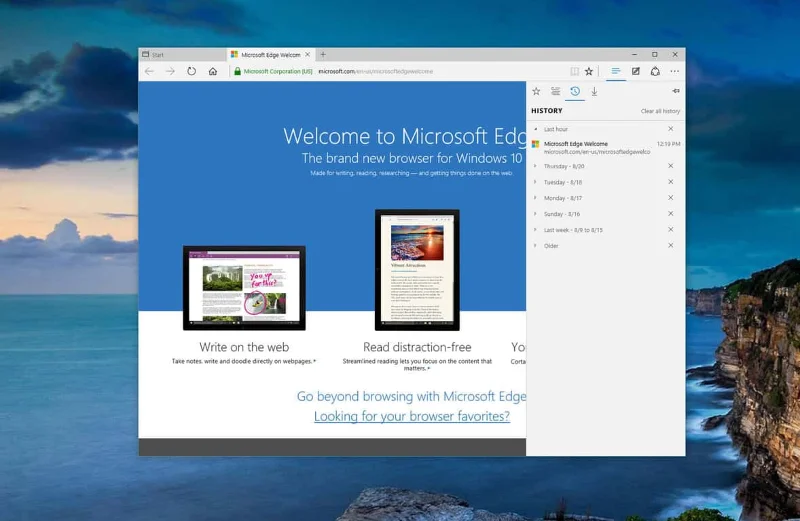The width and height of the screenshot is (800, 521).
Task: Switch Hub to Downloads tab
Action: 594,91
